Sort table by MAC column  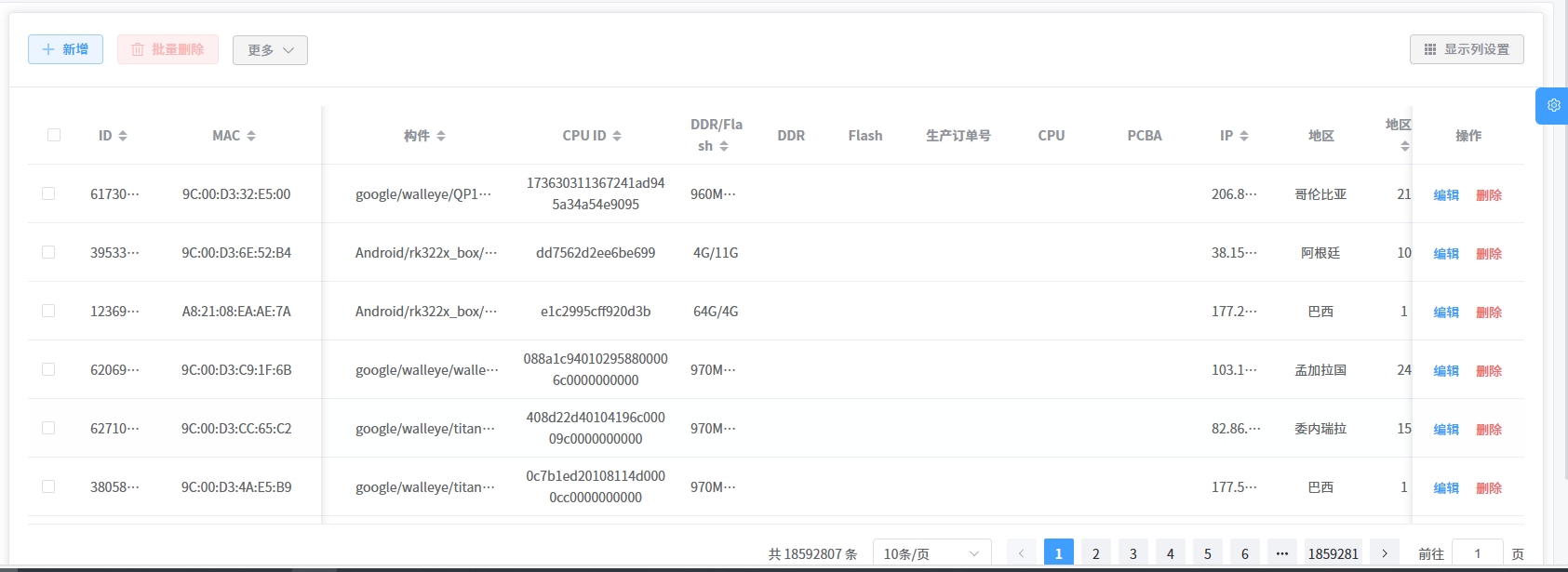tap(251, 136)
